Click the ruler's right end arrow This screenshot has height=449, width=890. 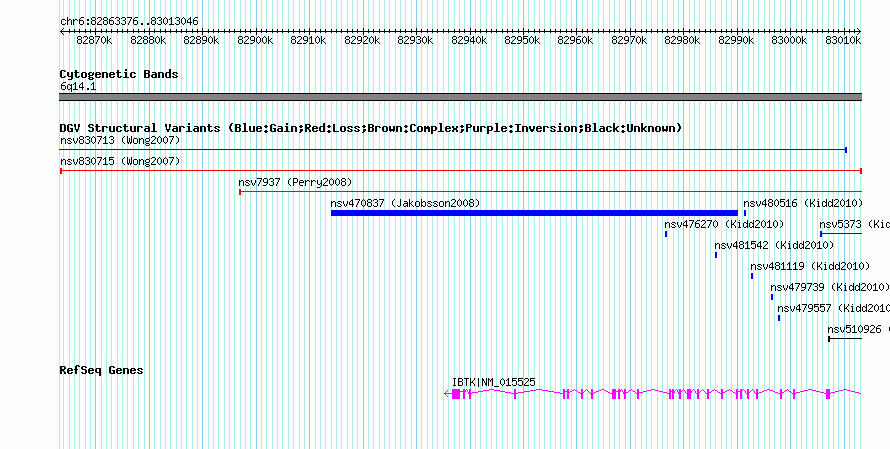pyautogui.click(x=859, y=31)
